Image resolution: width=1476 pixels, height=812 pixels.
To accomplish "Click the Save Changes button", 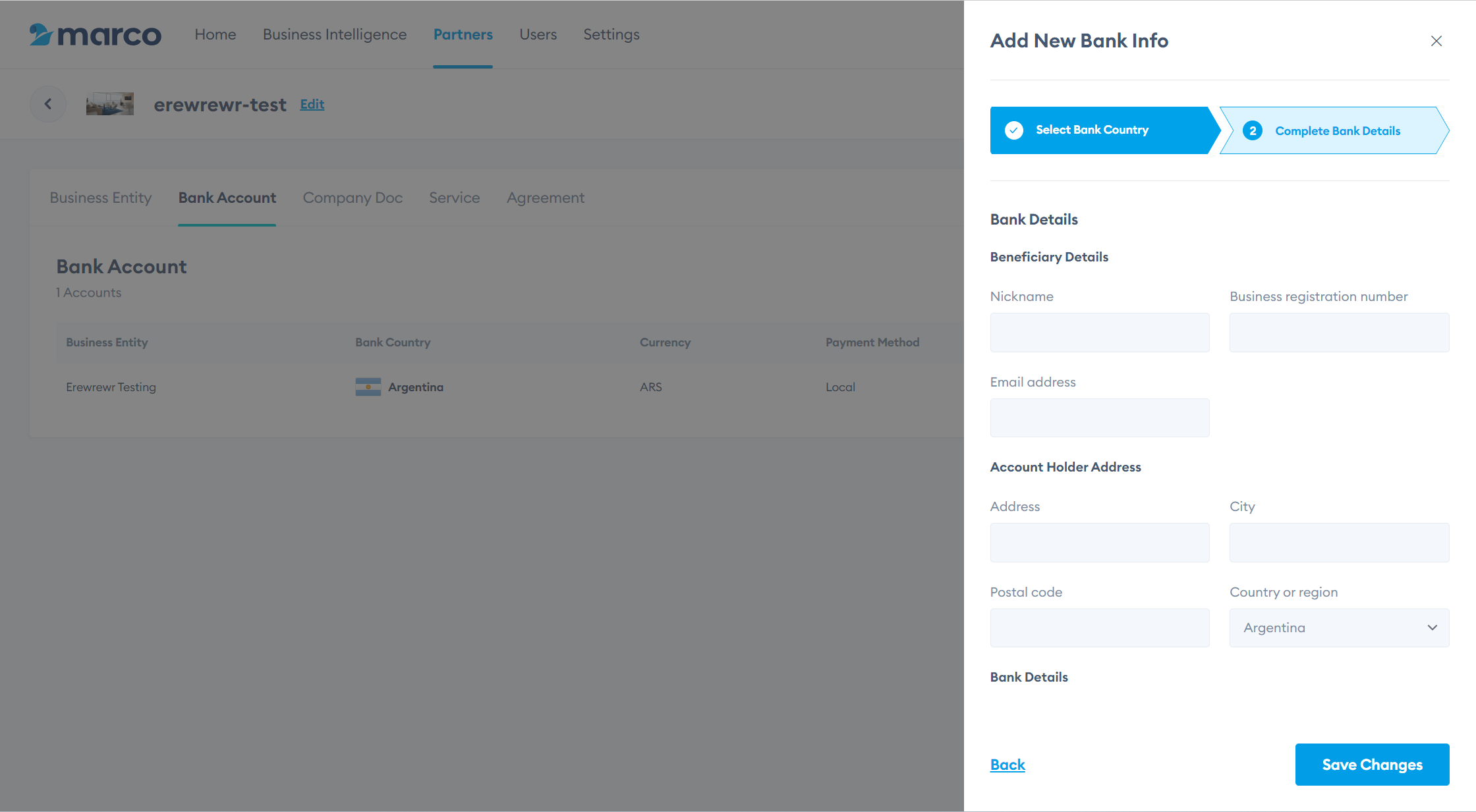I will (x=1372, y=765).
